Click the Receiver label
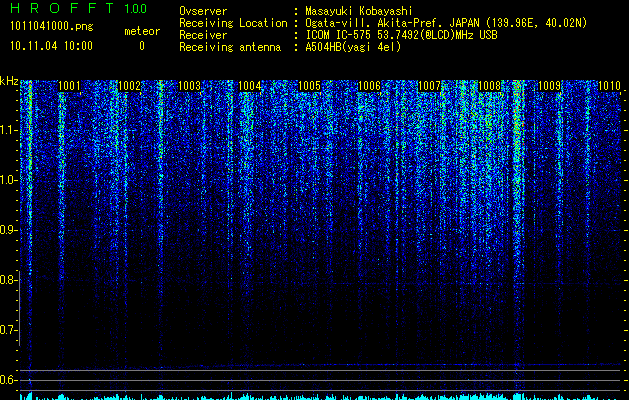 [203, 35]
